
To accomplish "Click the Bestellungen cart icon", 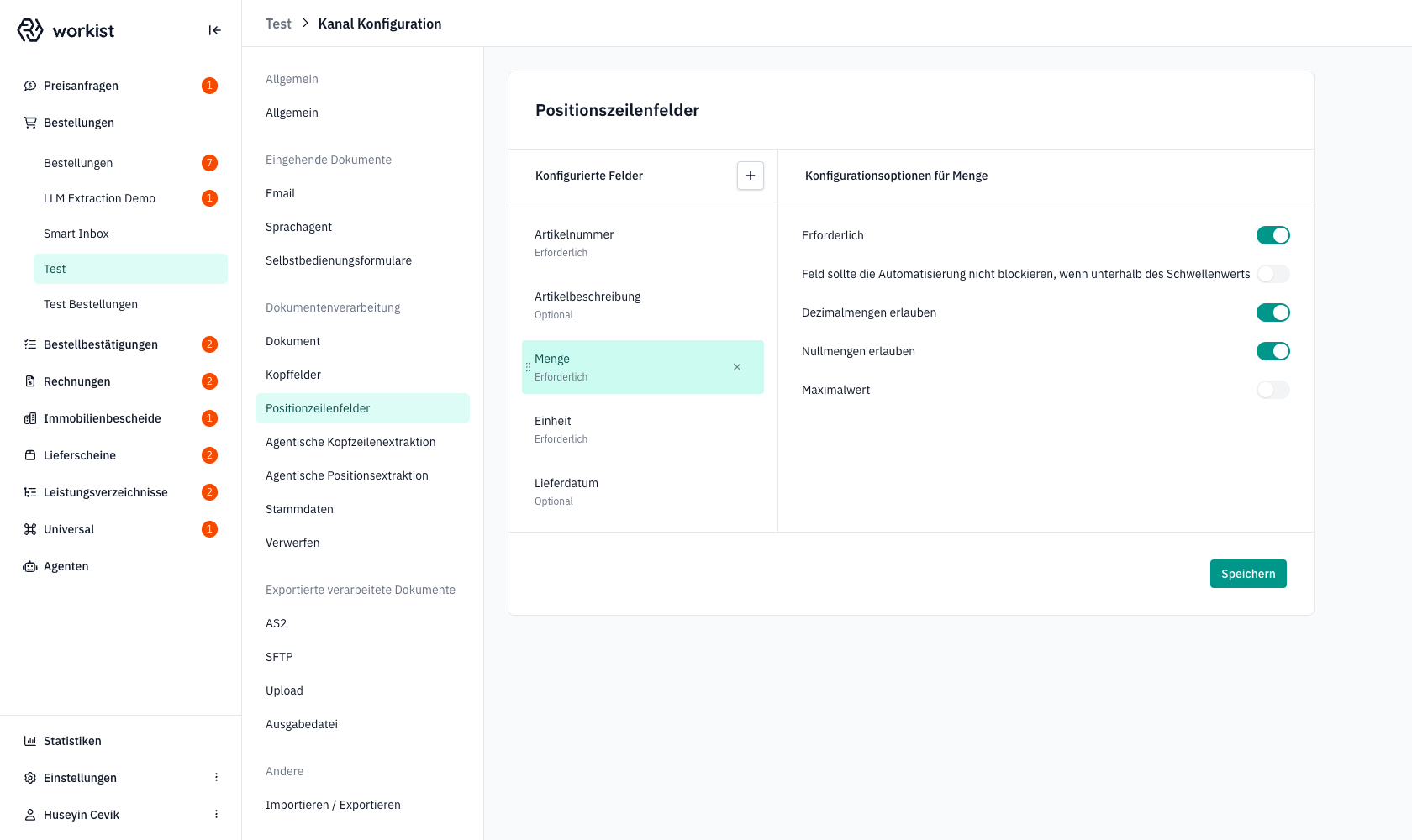I will point(30,123).
